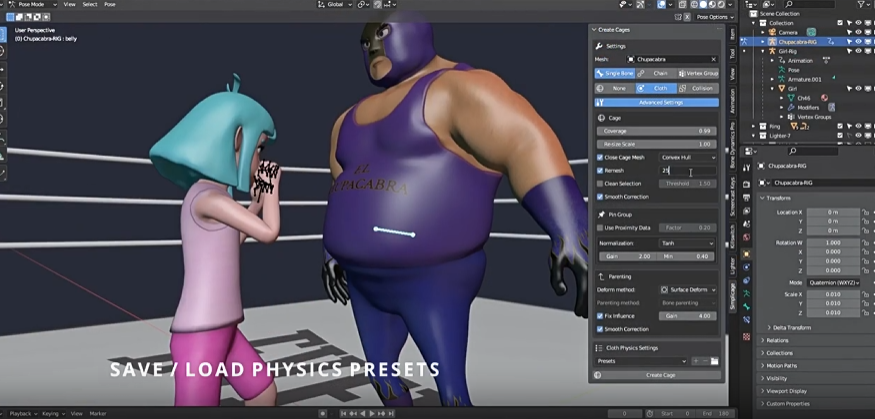Screen dimensions: 875x419
Task: Click the Camera object icon in outliner
Action: 773,32
